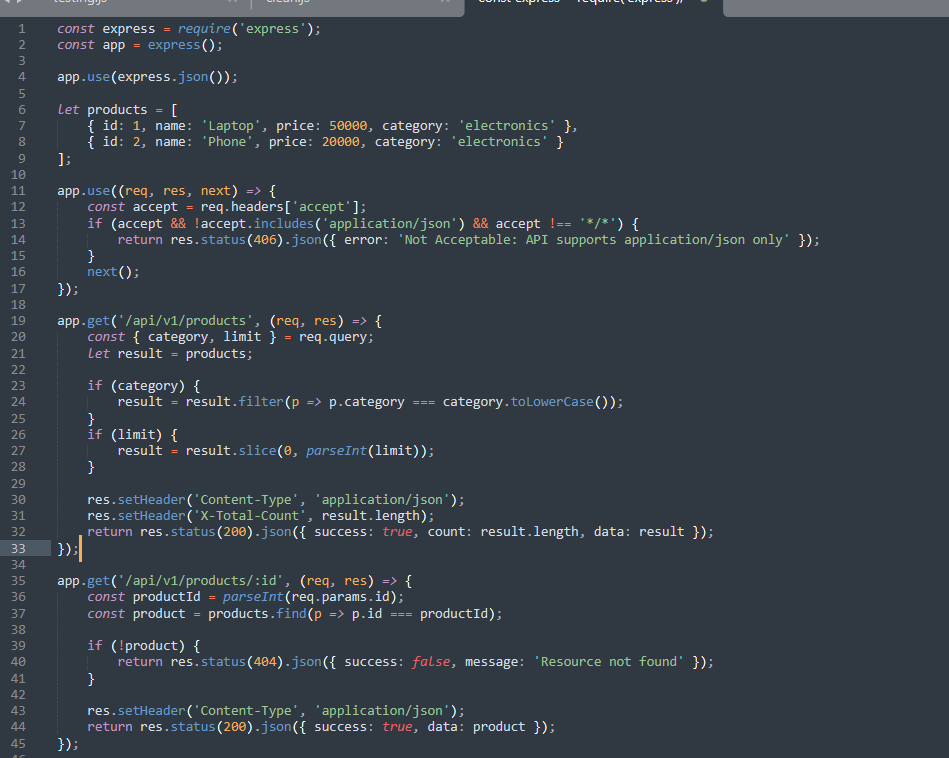949x758 pixels.
Task: Click 'toLowerCase' method call
Action: click(x=552, y=402)
